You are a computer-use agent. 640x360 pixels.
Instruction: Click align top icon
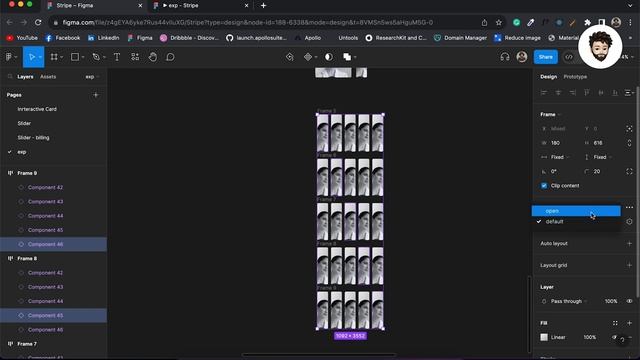[587, 93]
